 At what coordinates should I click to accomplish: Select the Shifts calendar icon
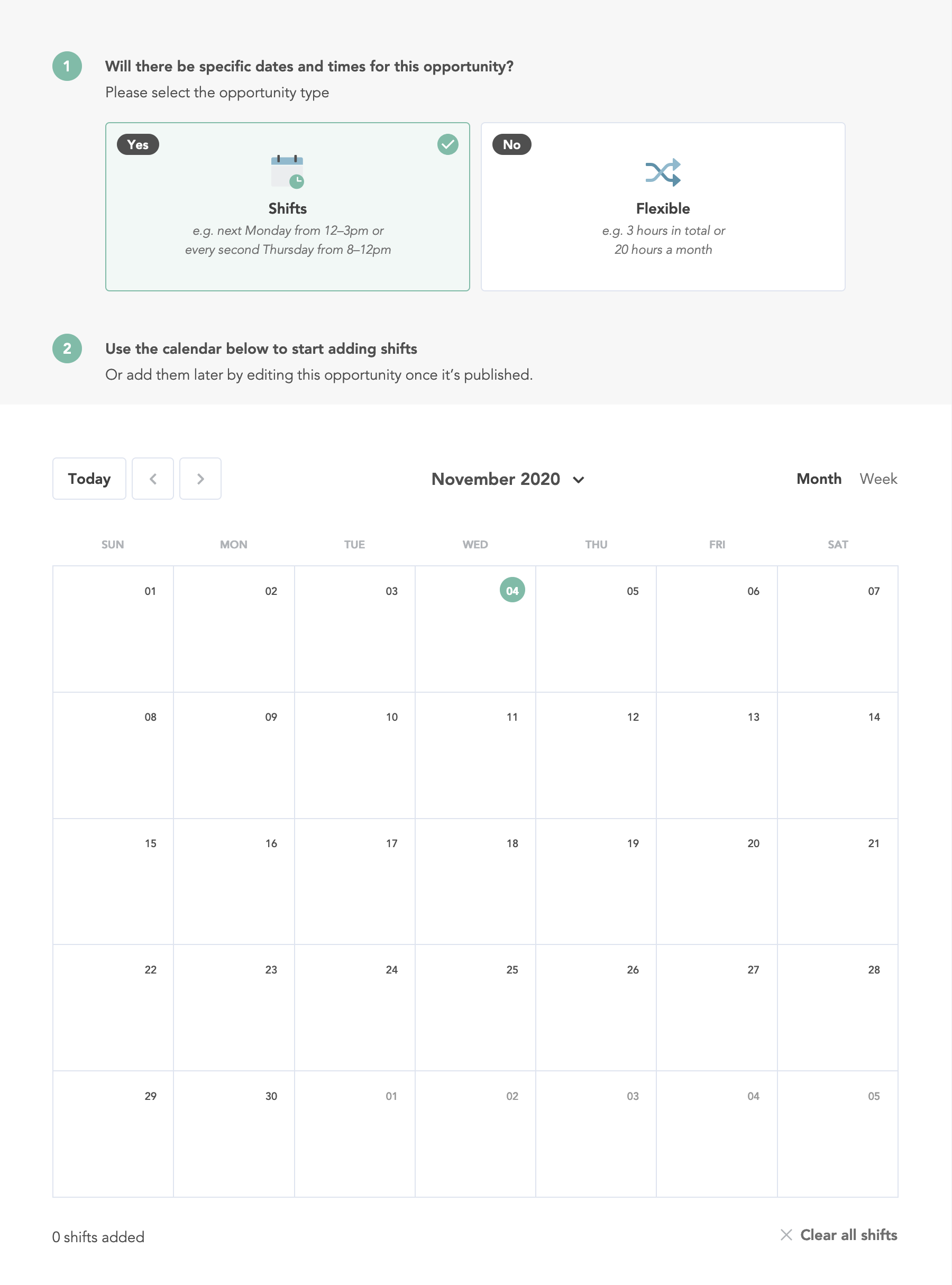[288, 171]
